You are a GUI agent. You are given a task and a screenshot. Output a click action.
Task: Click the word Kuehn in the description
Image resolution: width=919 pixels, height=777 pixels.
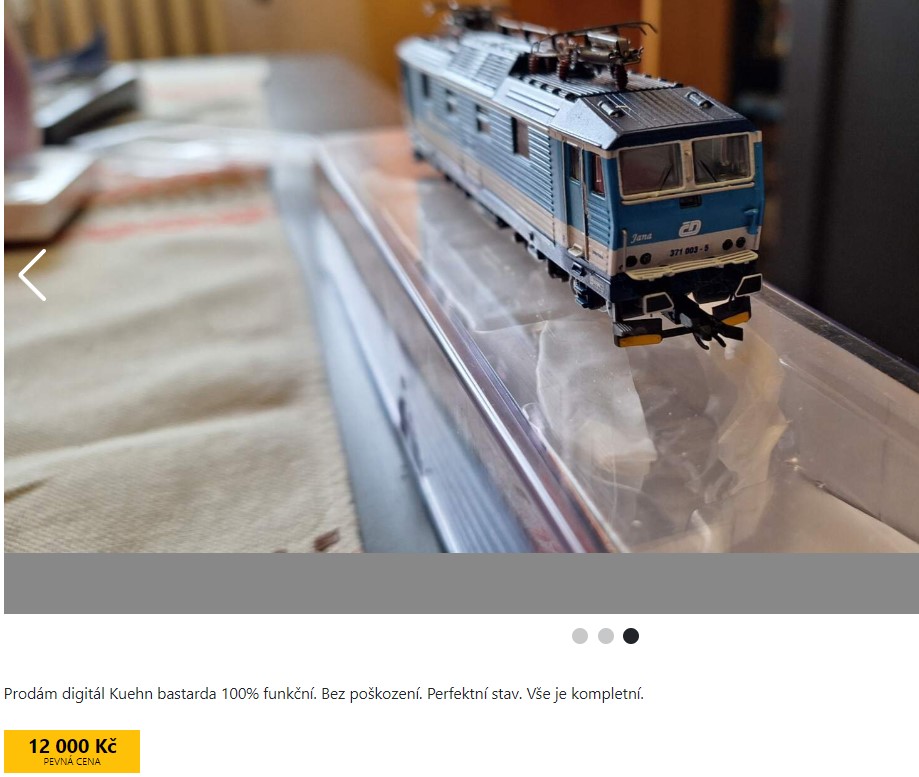pyautogui.click(x=127, y=694)
